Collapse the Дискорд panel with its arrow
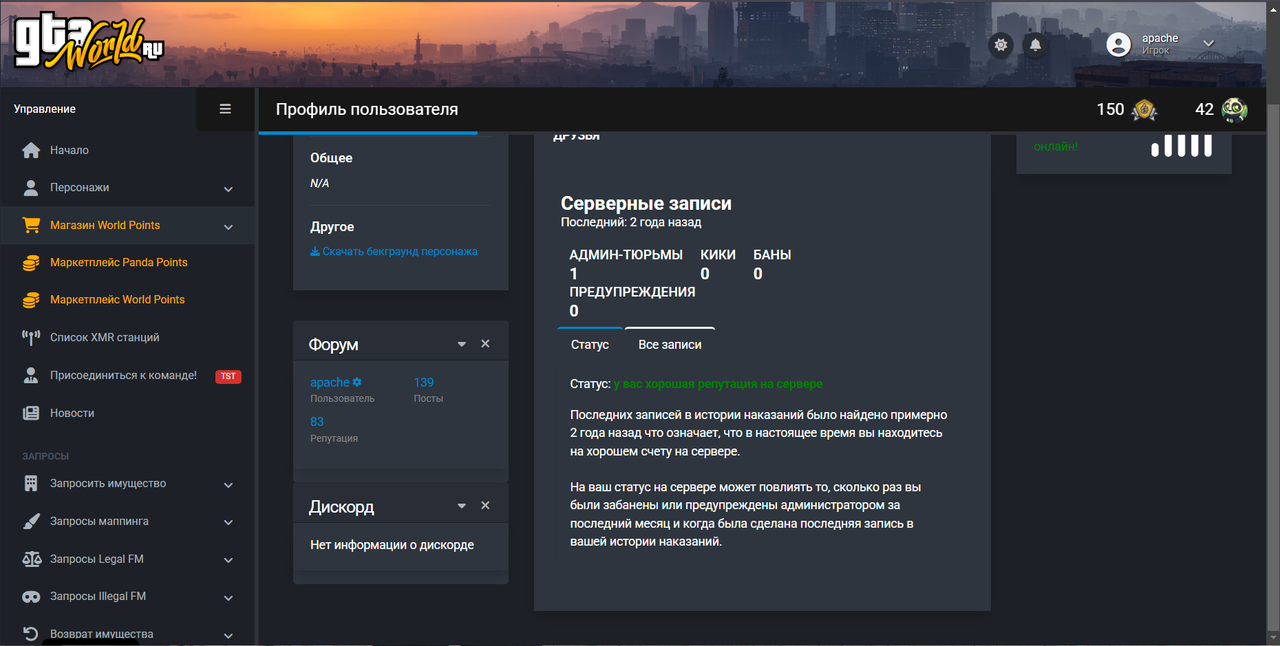 tap(462, 506)
